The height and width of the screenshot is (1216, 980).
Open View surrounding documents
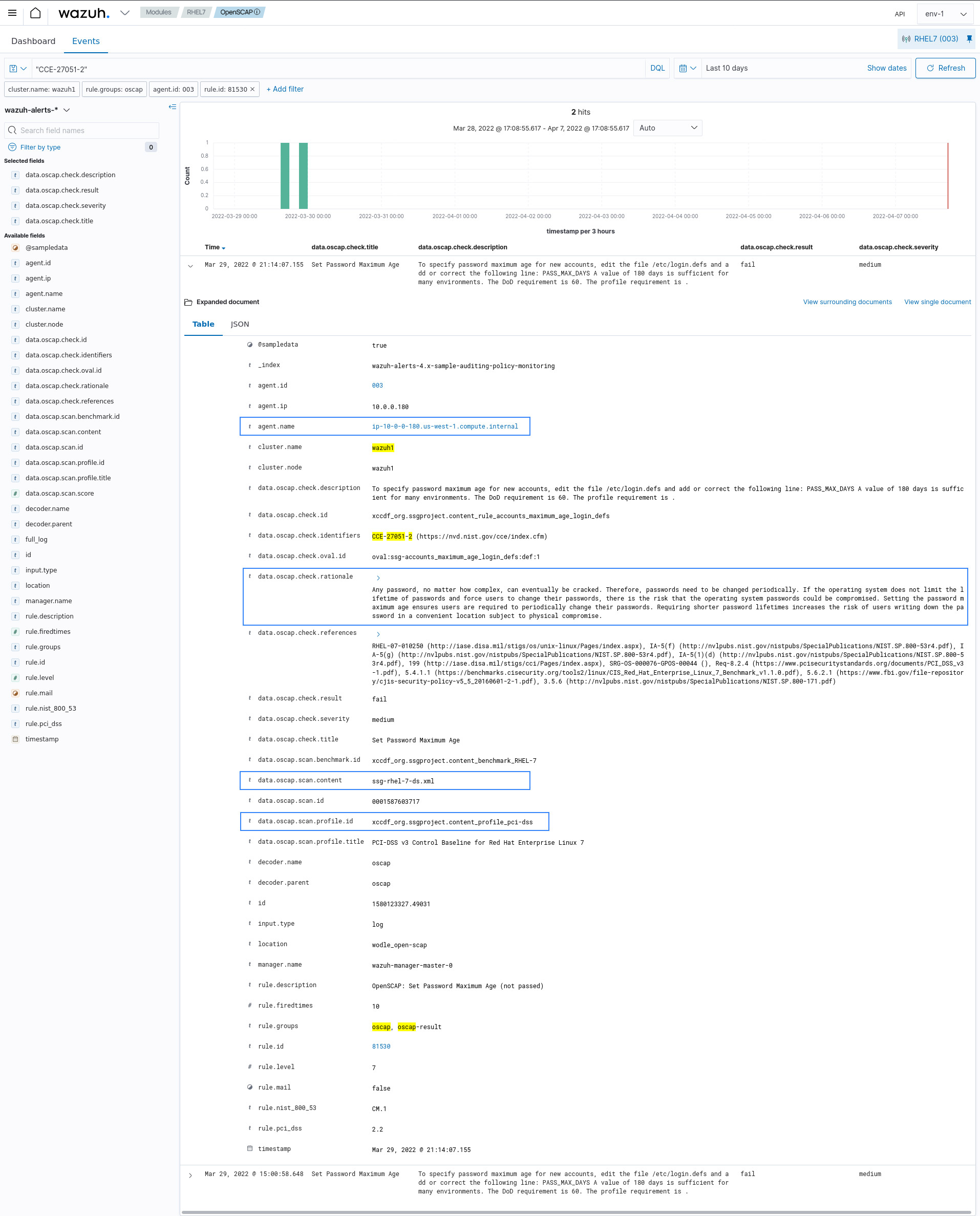(847, 302)
